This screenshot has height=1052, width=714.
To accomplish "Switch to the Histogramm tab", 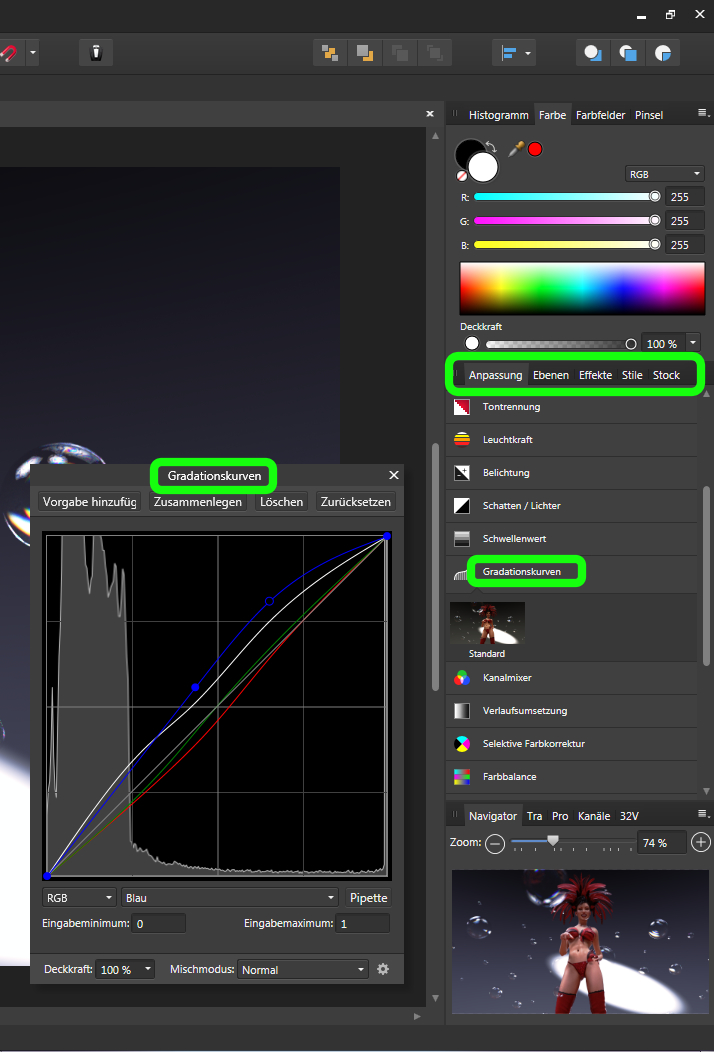I will [499, 115].
